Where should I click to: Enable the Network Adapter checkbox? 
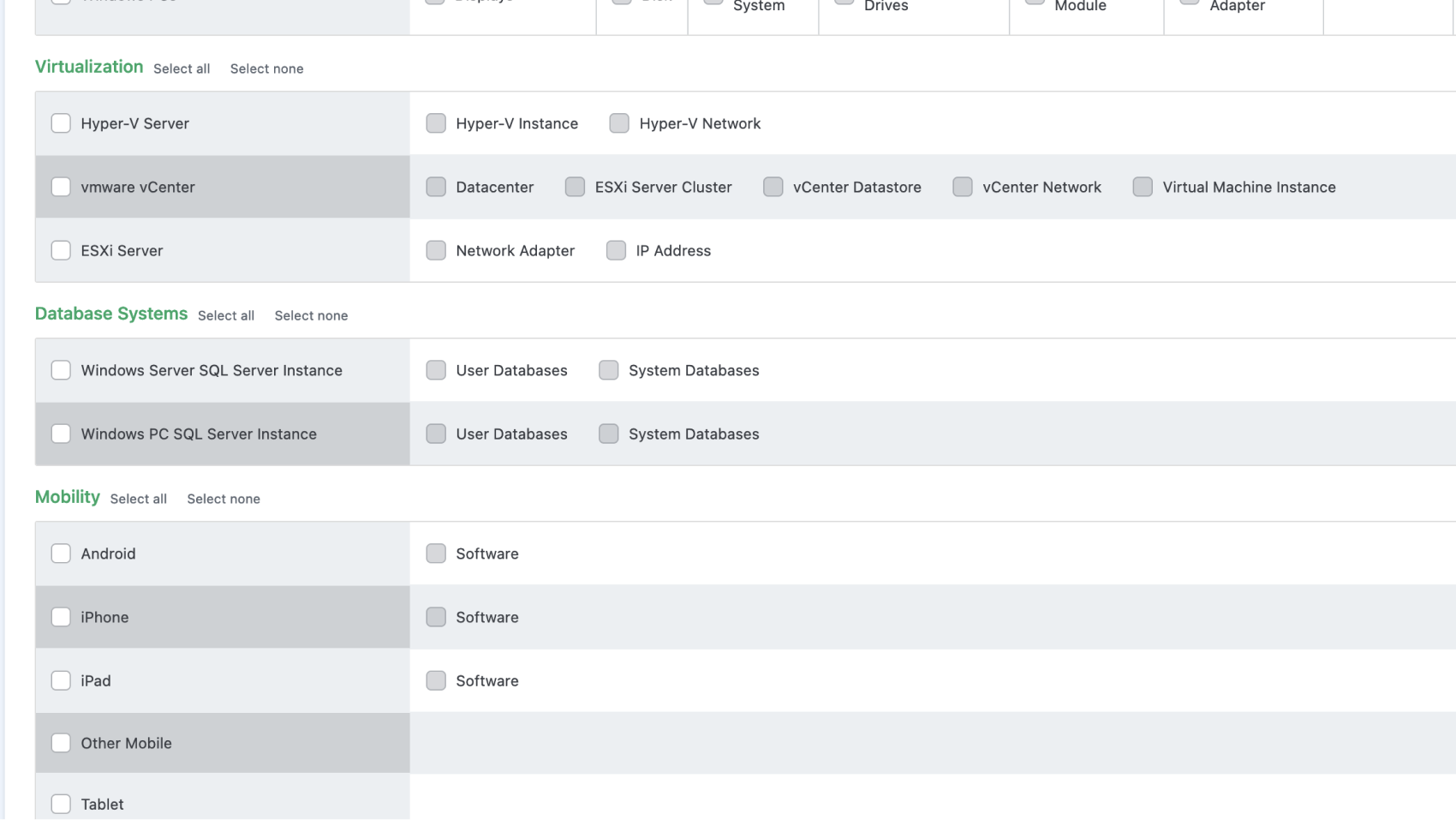tap(436, 250)
